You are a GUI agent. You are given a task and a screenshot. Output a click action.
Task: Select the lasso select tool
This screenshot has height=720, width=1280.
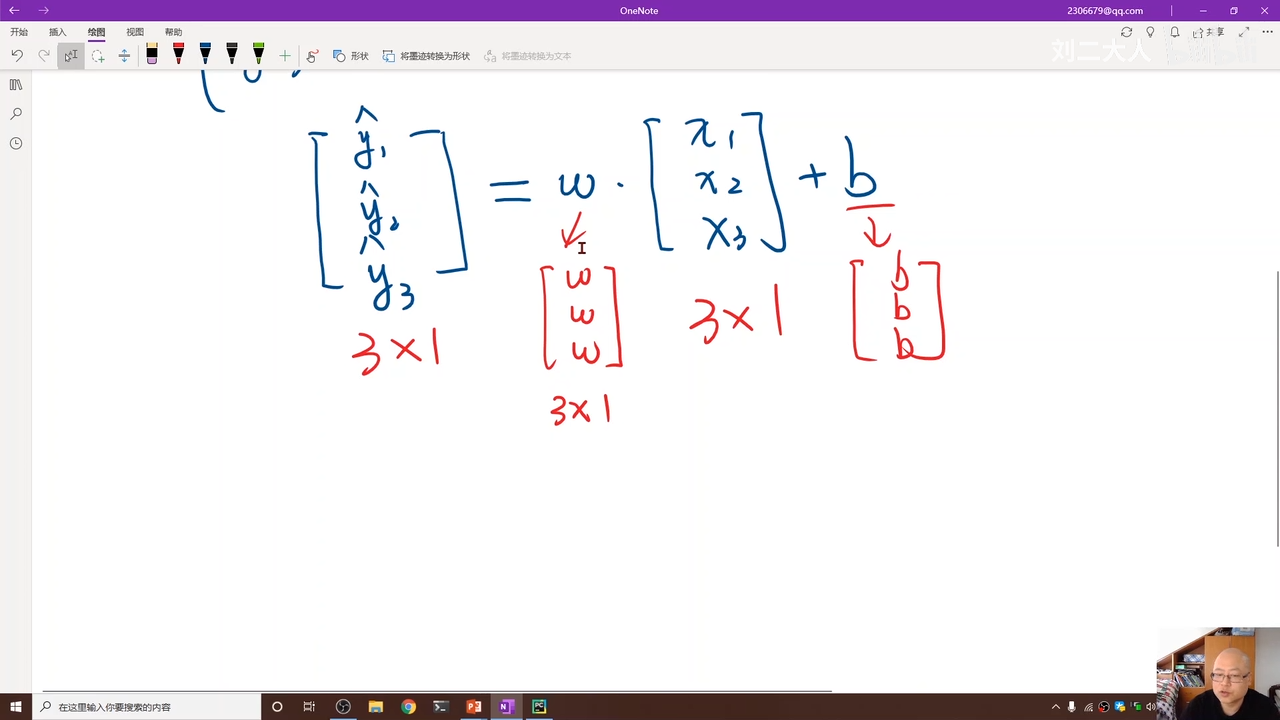(x=98, y=56)
